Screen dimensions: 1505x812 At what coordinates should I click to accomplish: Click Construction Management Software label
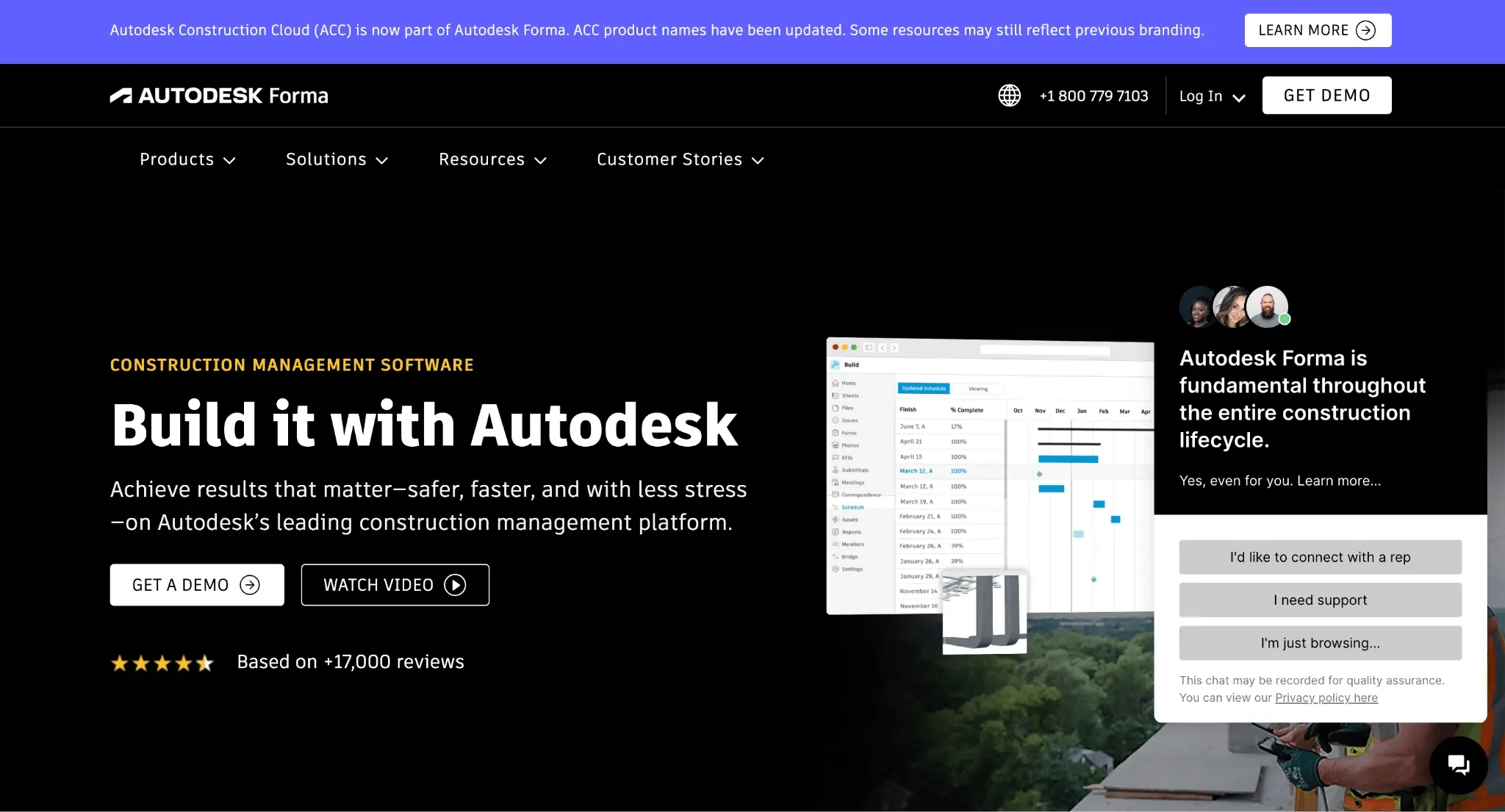(292, 365)
